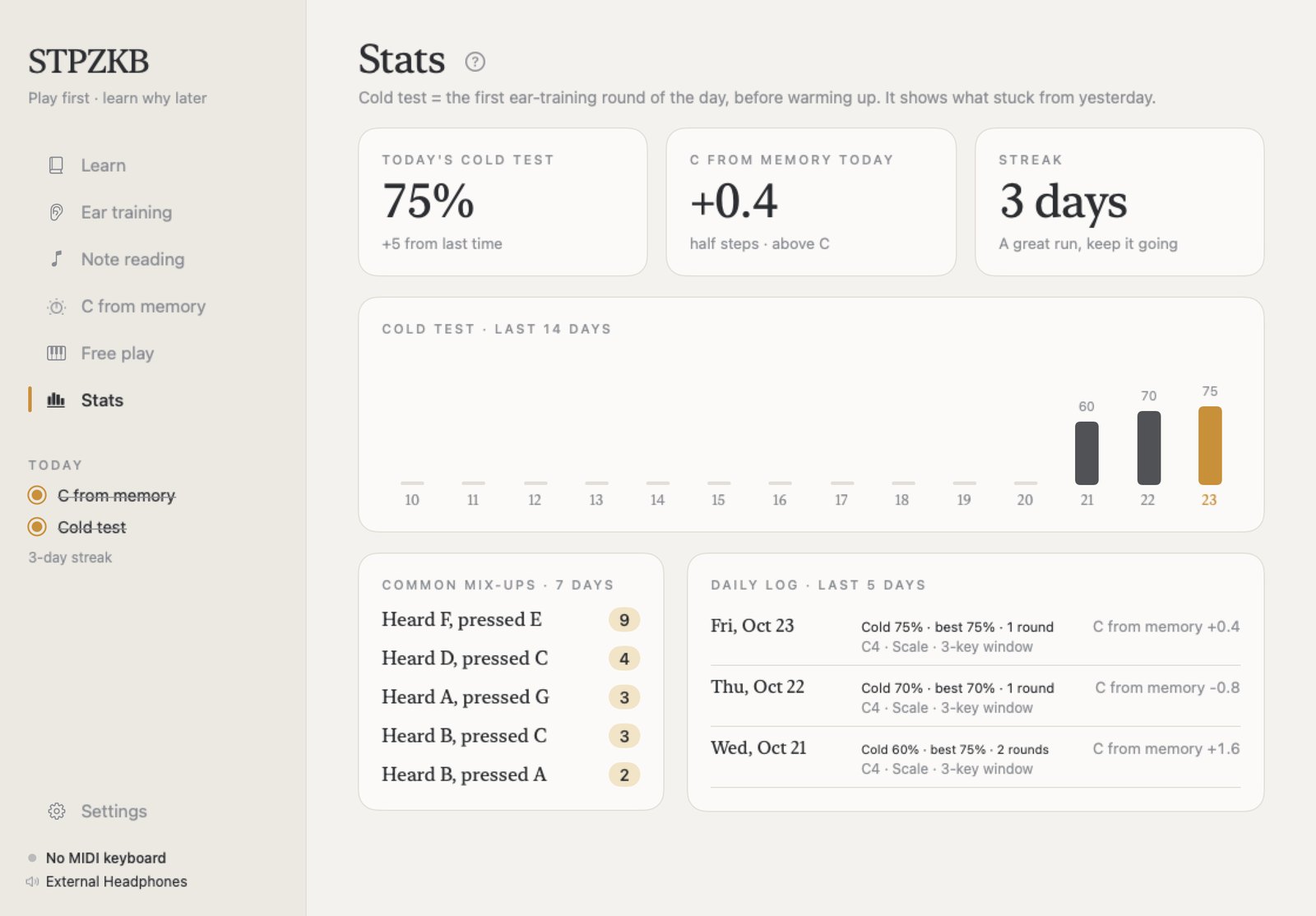Click the Ear training ear icon
1316x916 pixels.
56,212
